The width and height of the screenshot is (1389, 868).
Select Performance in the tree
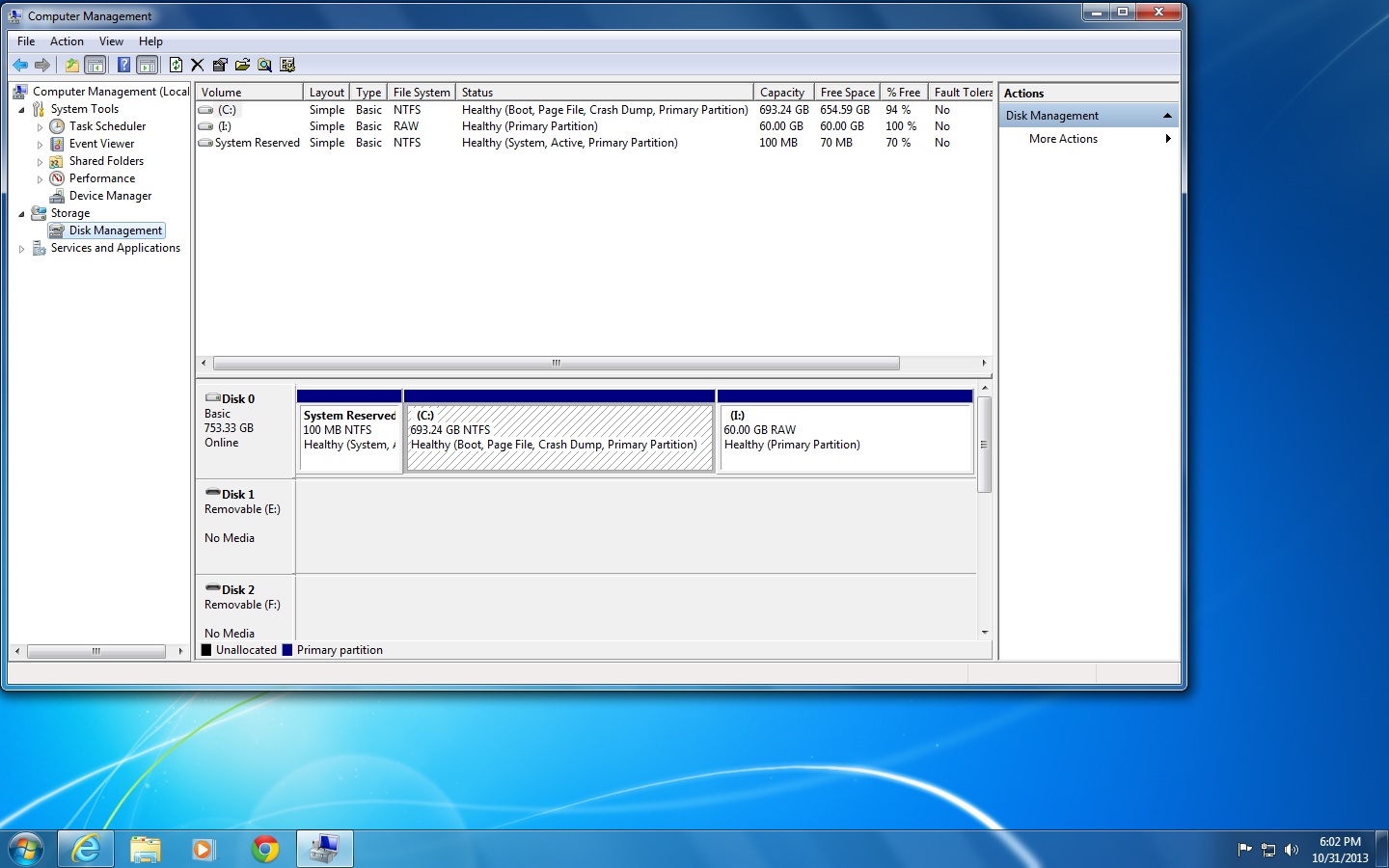point(101,178)
